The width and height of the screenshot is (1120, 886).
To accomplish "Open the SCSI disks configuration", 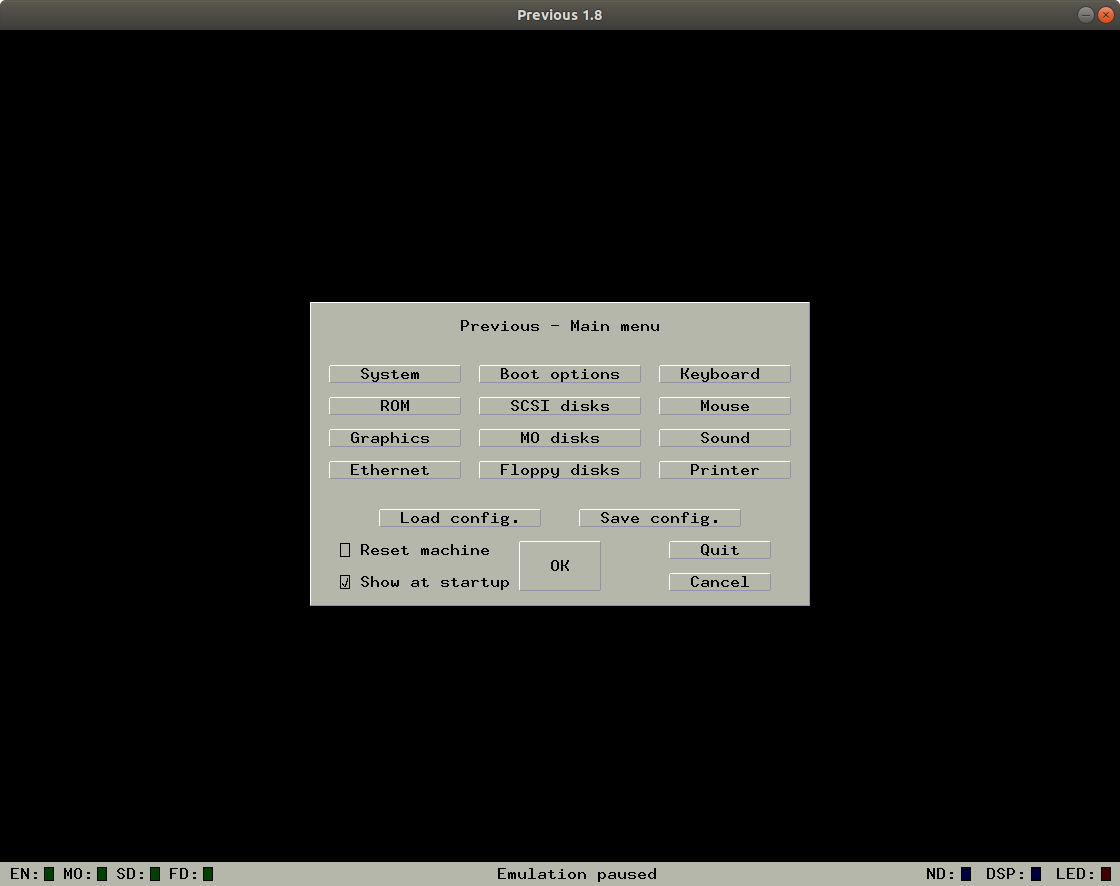I will pyautogui.click(x=559, y=405).
